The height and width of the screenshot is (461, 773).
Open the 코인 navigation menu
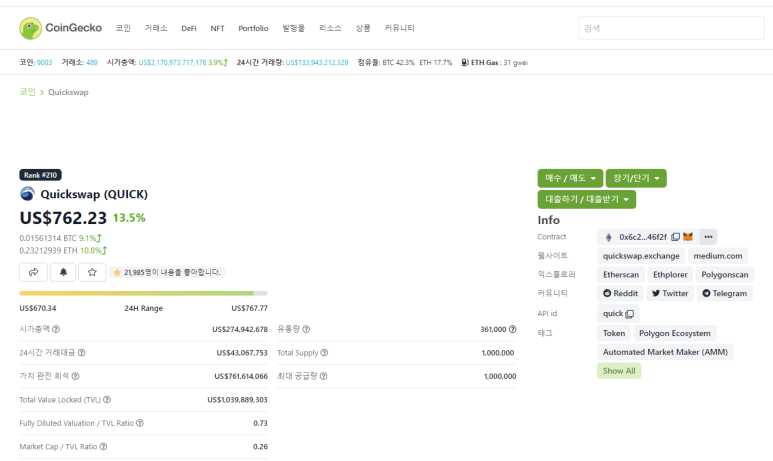click(x=123, y=28)
